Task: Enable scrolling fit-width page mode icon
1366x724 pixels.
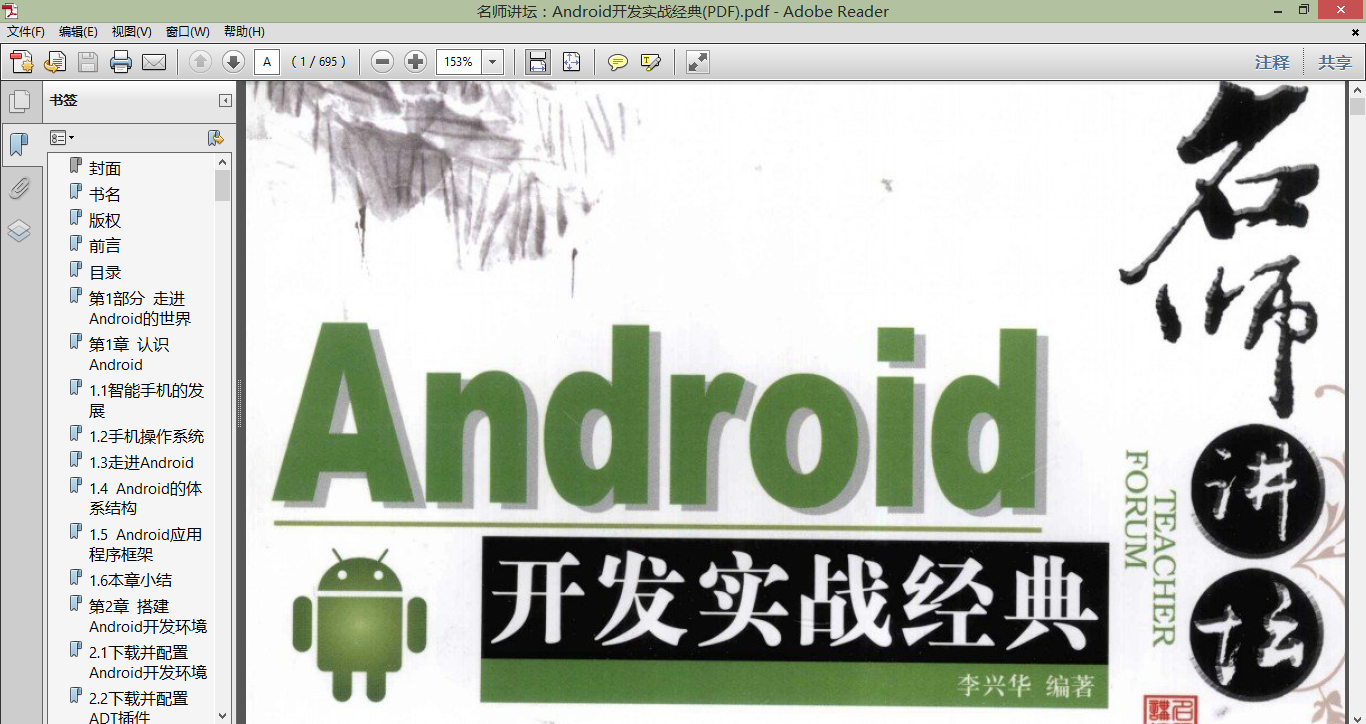Action: click(x=538, y=62)
